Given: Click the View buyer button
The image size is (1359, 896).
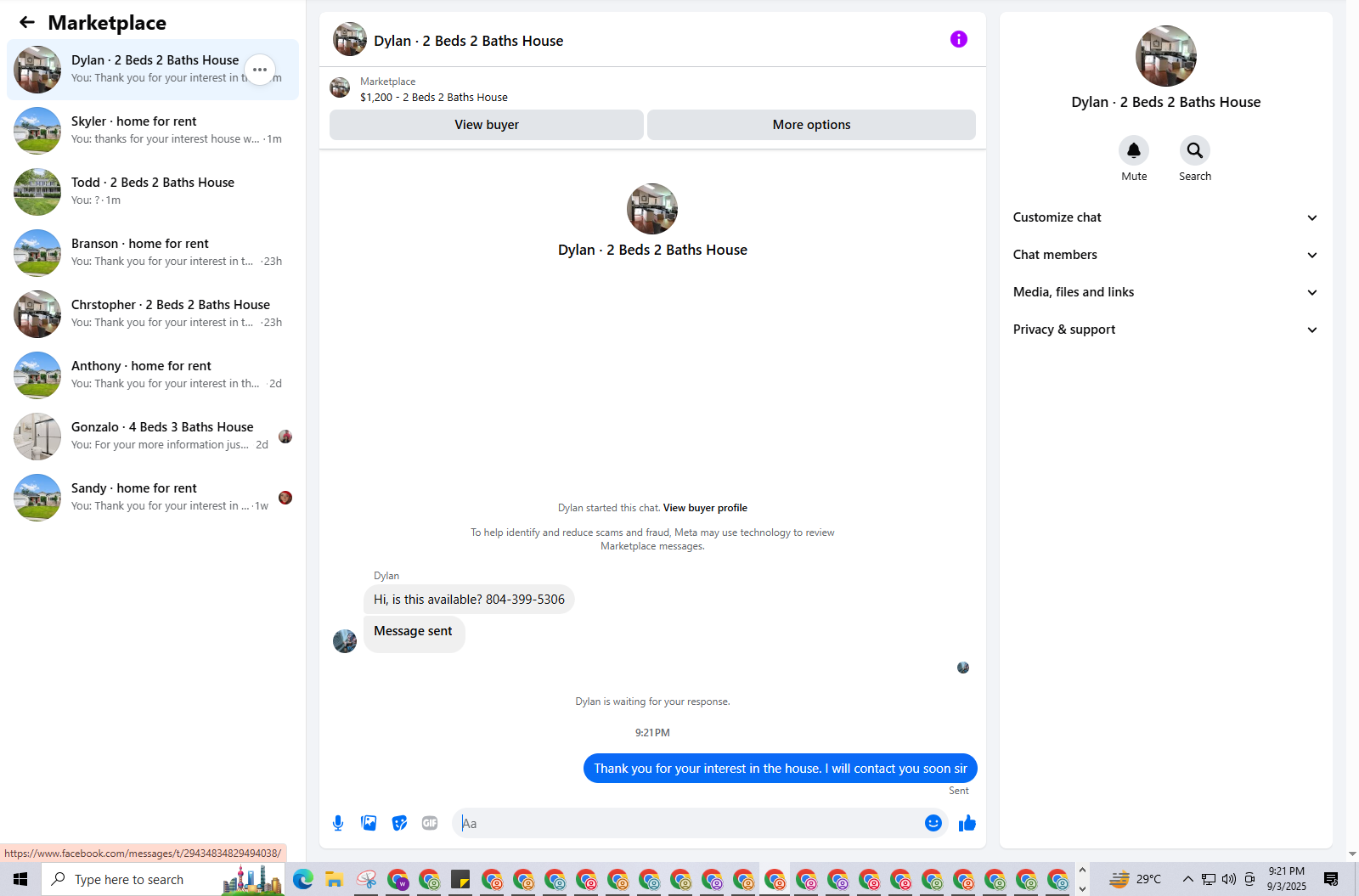Looking at the screenshot, I should click(x=487, y=125).
